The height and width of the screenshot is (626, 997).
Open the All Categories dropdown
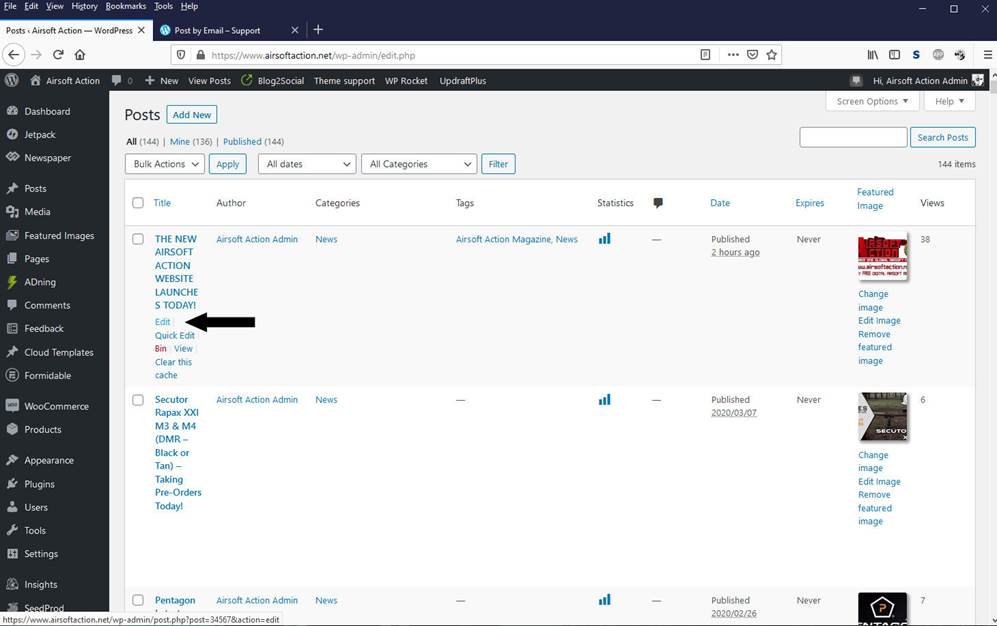[x=419, y=164]
